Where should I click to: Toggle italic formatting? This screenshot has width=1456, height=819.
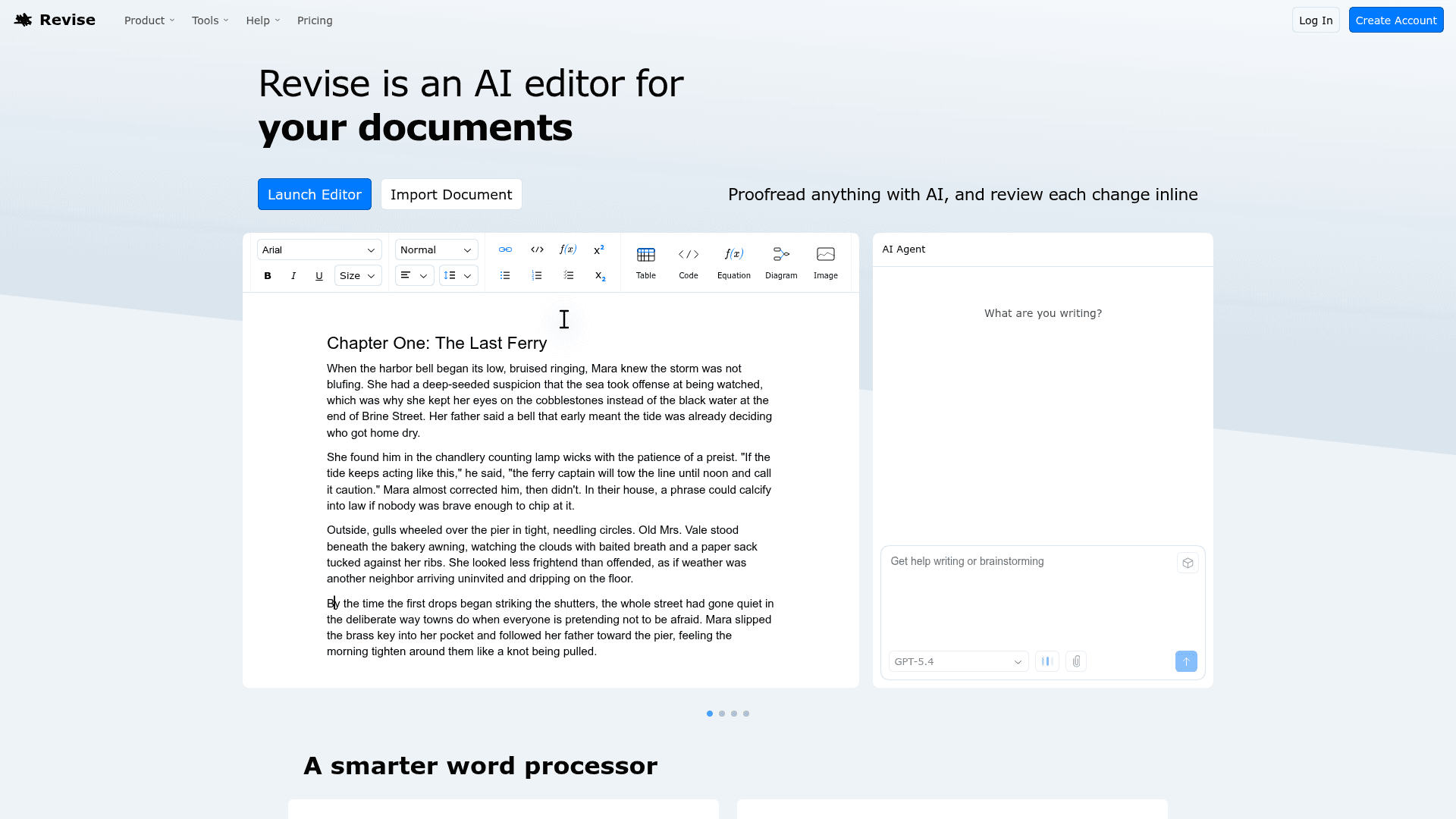pyautogui.click(x=293, y=276)
